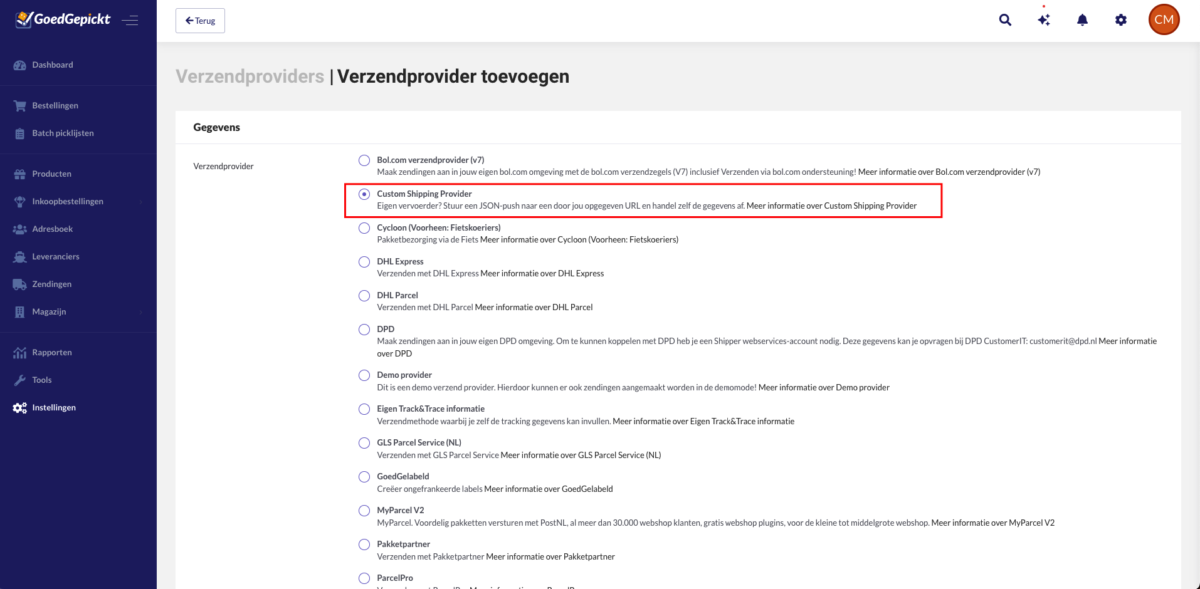Open notifications bell icon

1082,20
